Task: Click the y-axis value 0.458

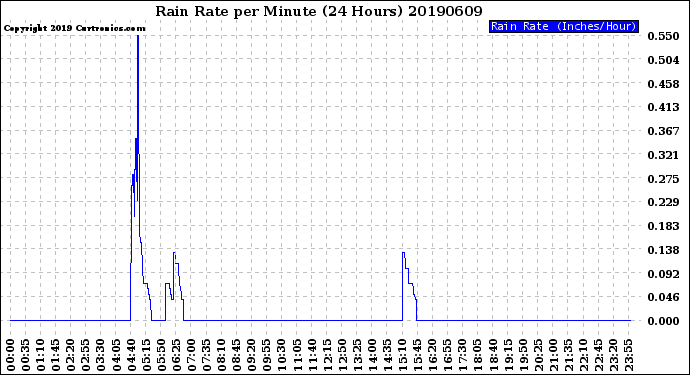Action: pos(663,84)
